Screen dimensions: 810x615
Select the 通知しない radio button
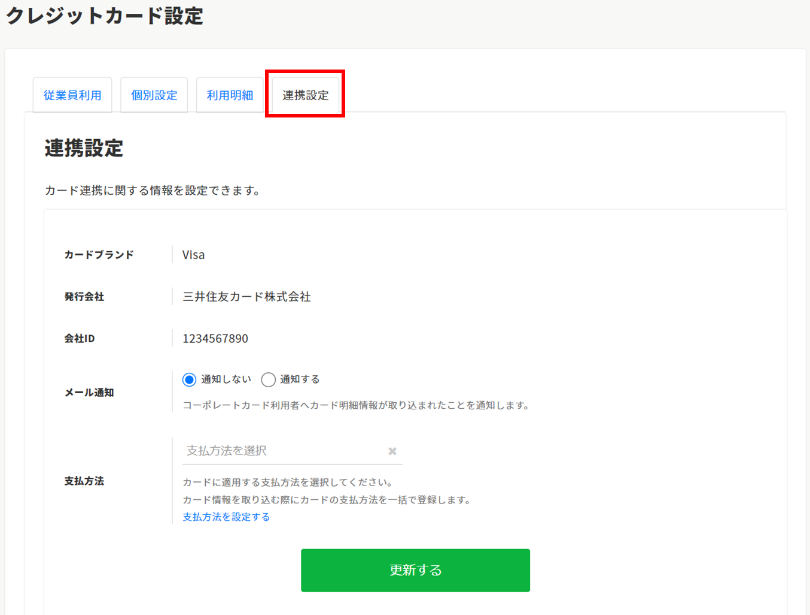click(x=190, y=380)
